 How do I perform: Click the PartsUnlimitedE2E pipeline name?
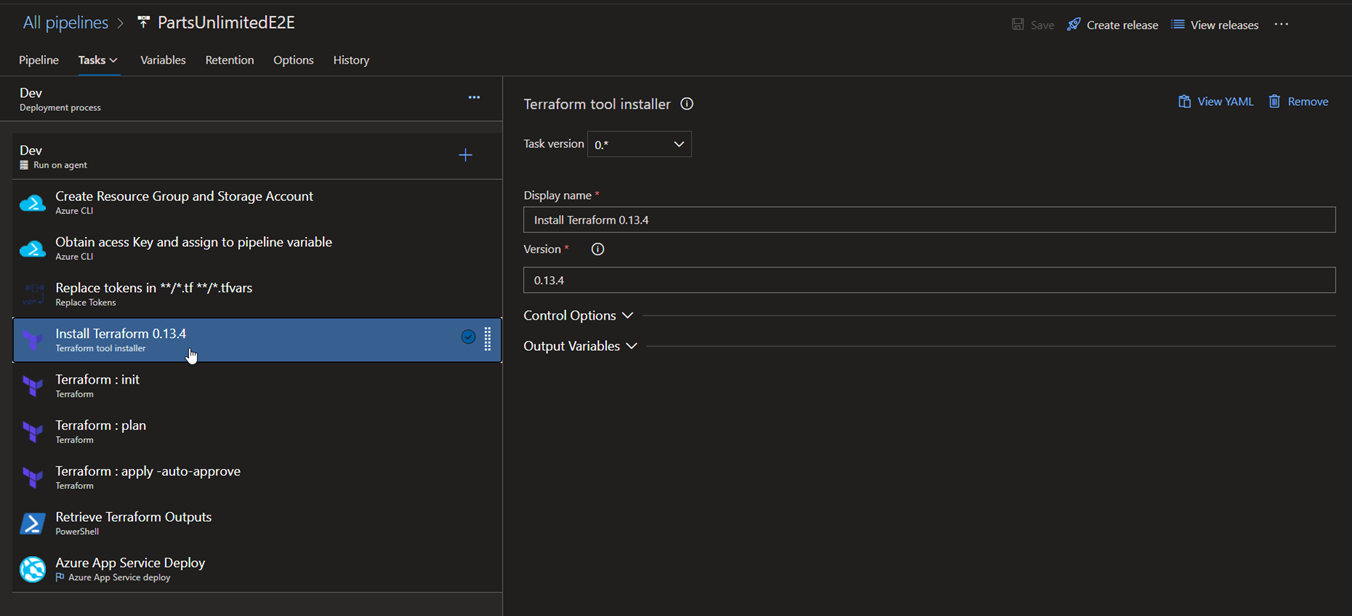pos(226,23)
